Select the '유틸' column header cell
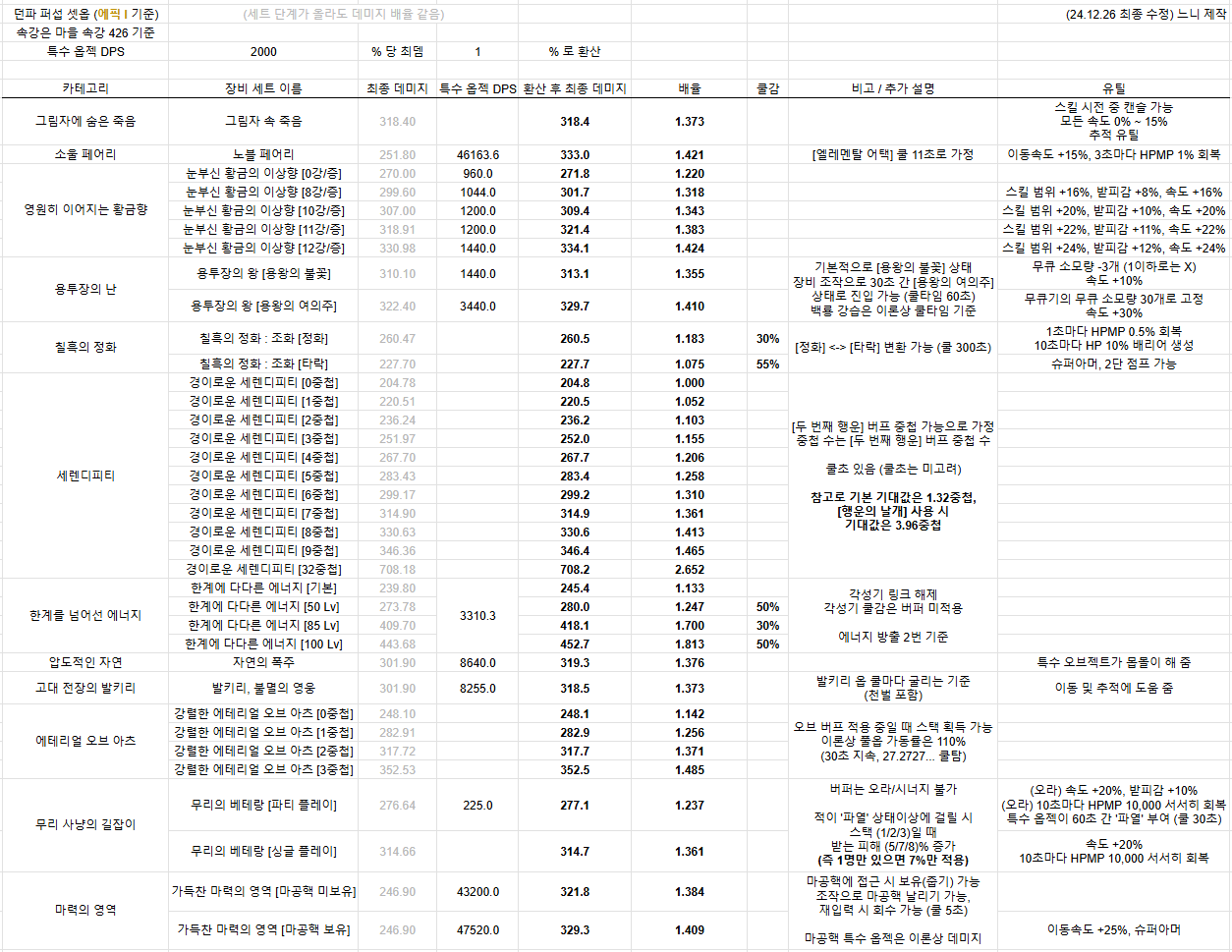Screen dimensions: 1232x952 click(1113, 88)
